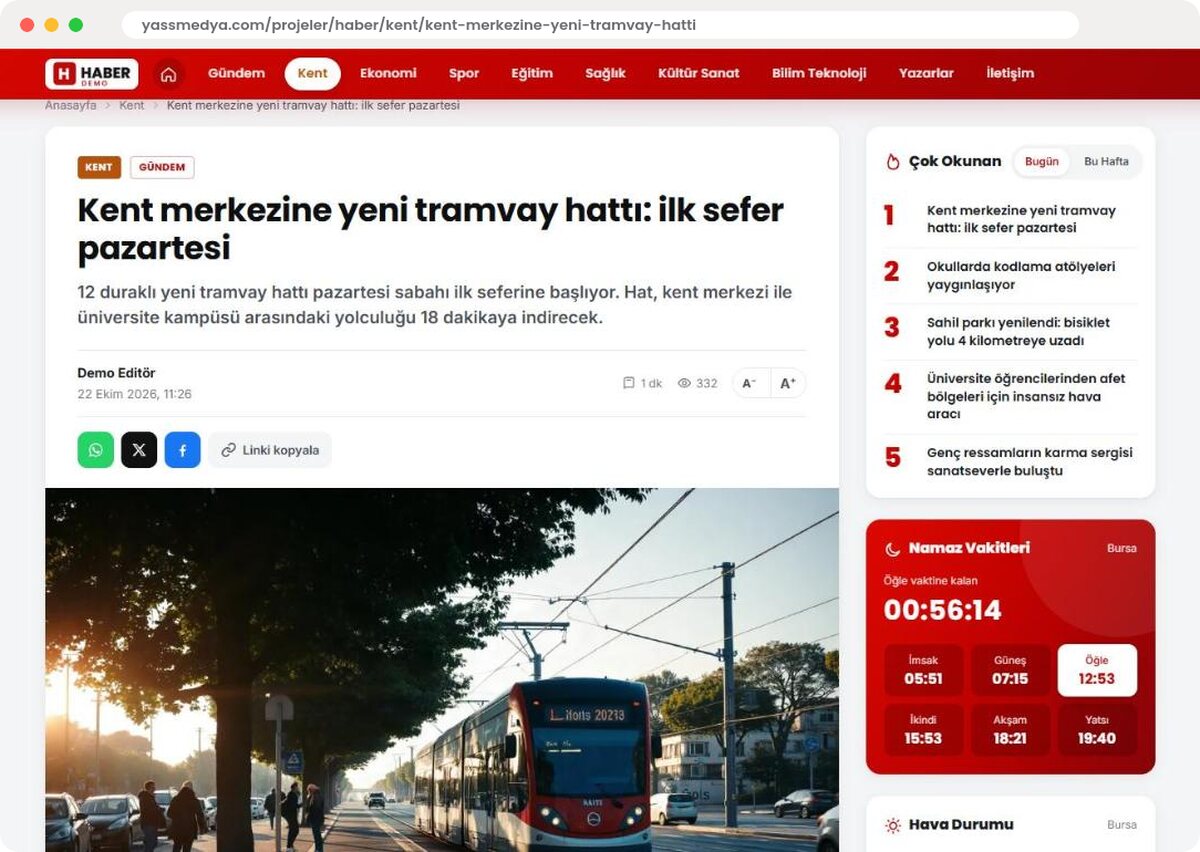Click the article date 22 Ekim 2026
This screenshot has width=1200, height=852.
click(x=135, y=395)
